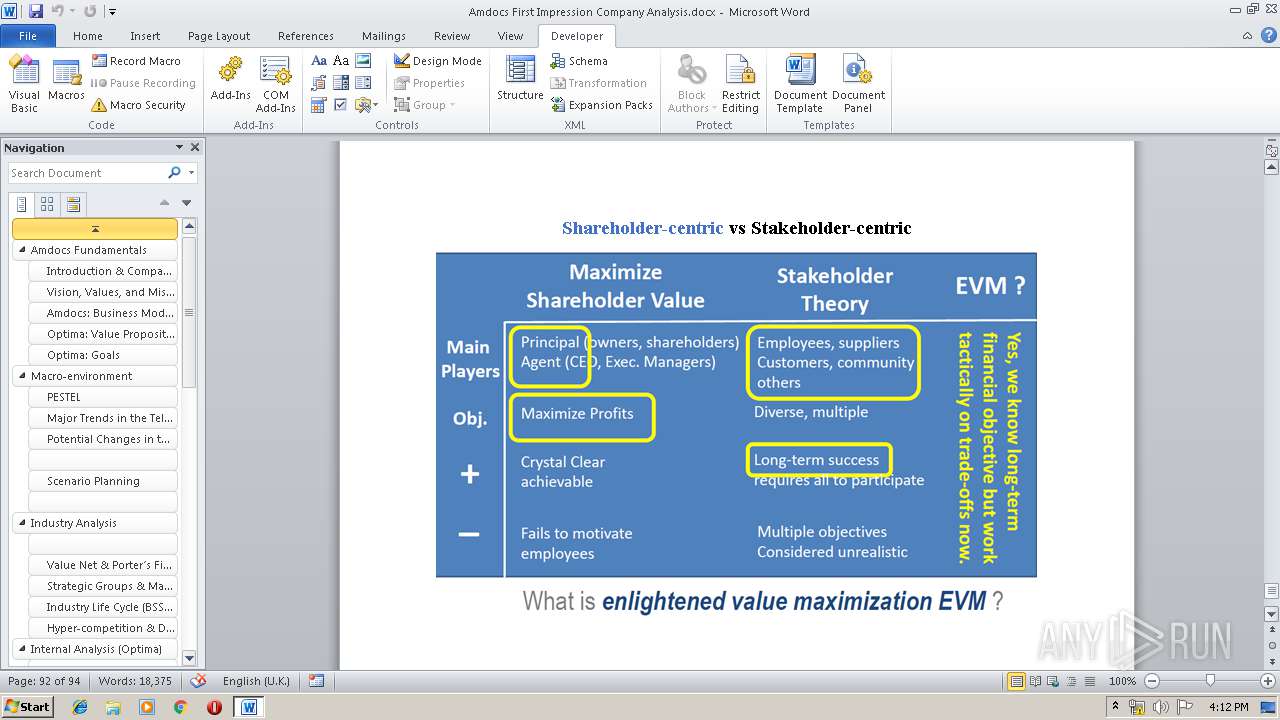Open COM Add-Ins dialog
The width and height of the screenshot is (1280, 720).
[x=275, y=84]
